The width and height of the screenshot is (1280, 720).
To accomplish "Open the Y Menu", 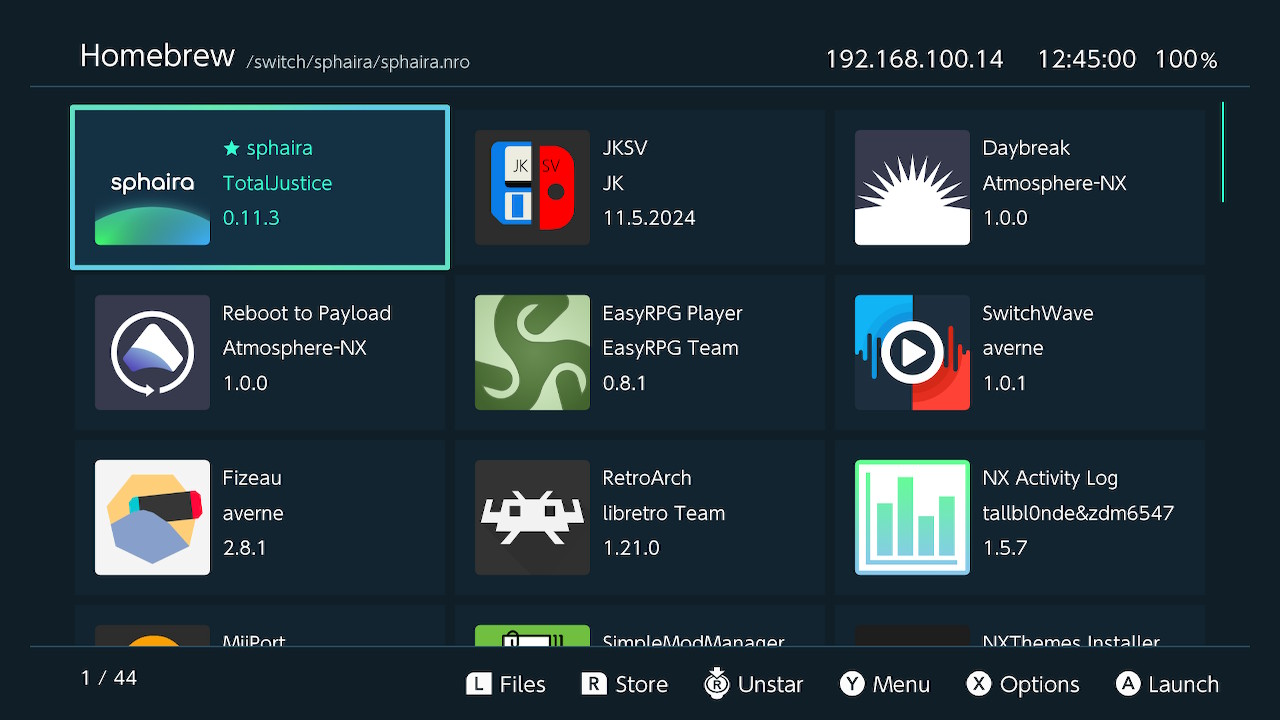I will pos(885,684).
